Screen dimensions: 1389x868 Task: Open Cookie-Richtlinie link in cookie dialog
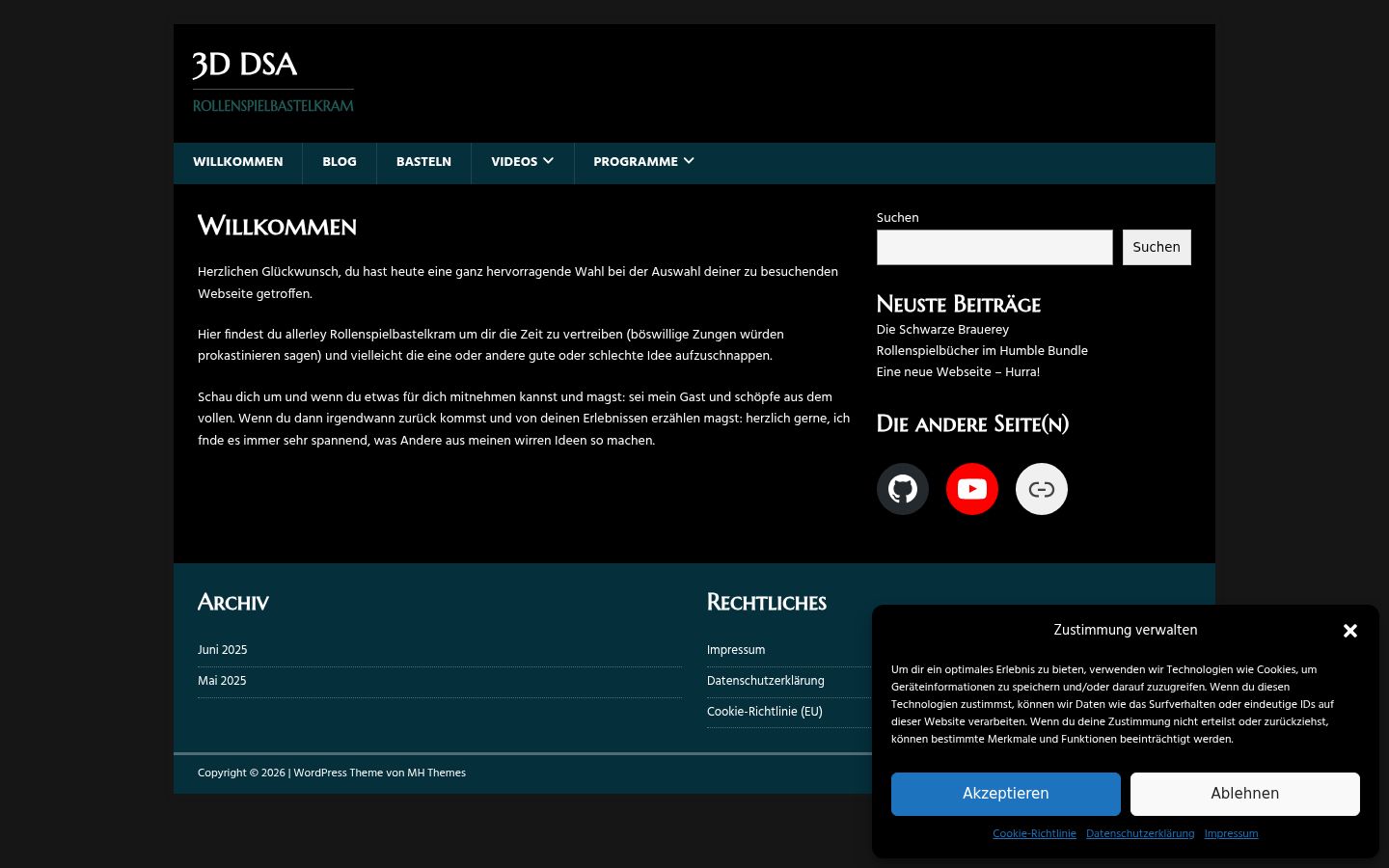click(x=1034, y=834)
